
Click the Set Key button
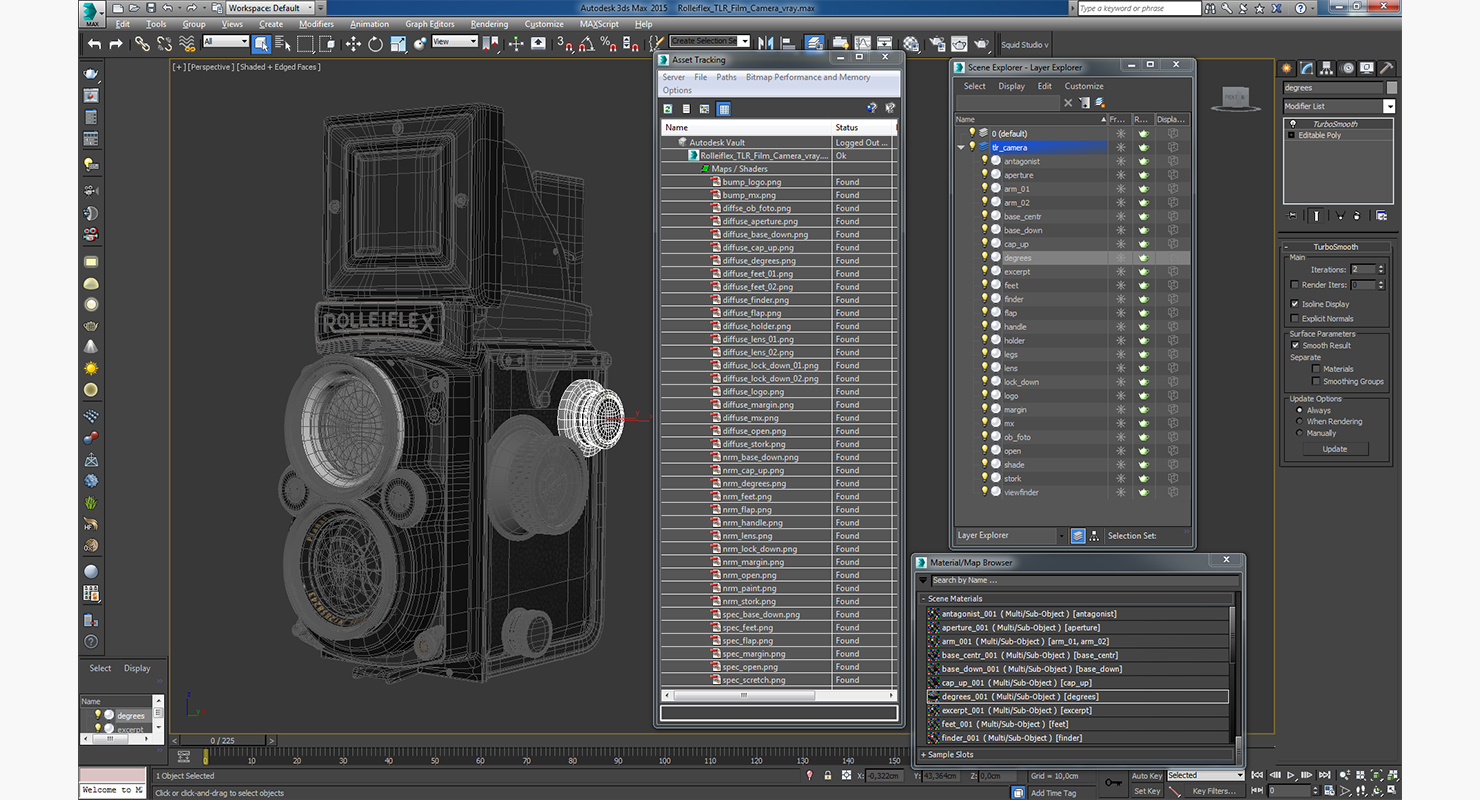pyautogui.click(x=1147, y=791)
